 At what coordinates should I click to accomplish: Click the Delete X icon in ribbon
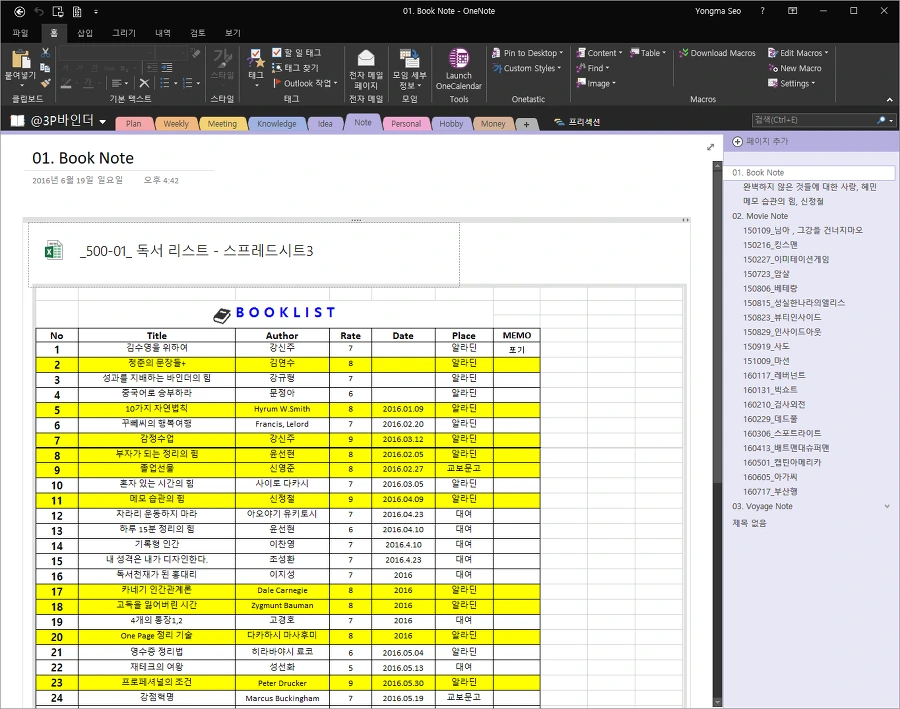(x=145, y=83)
